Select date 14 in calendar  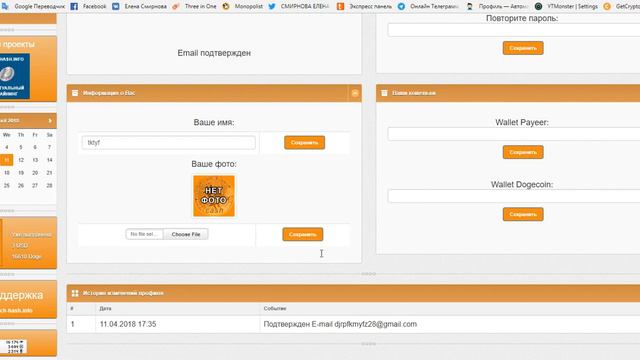coord(49,160)
